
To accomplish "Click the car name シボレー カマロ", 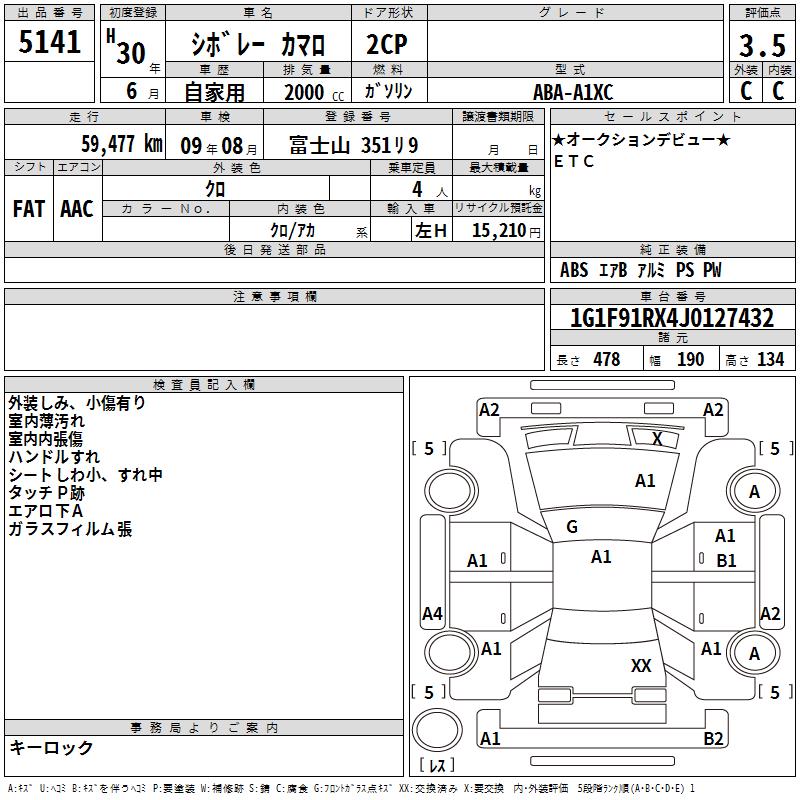I will (x=258, y=45).
